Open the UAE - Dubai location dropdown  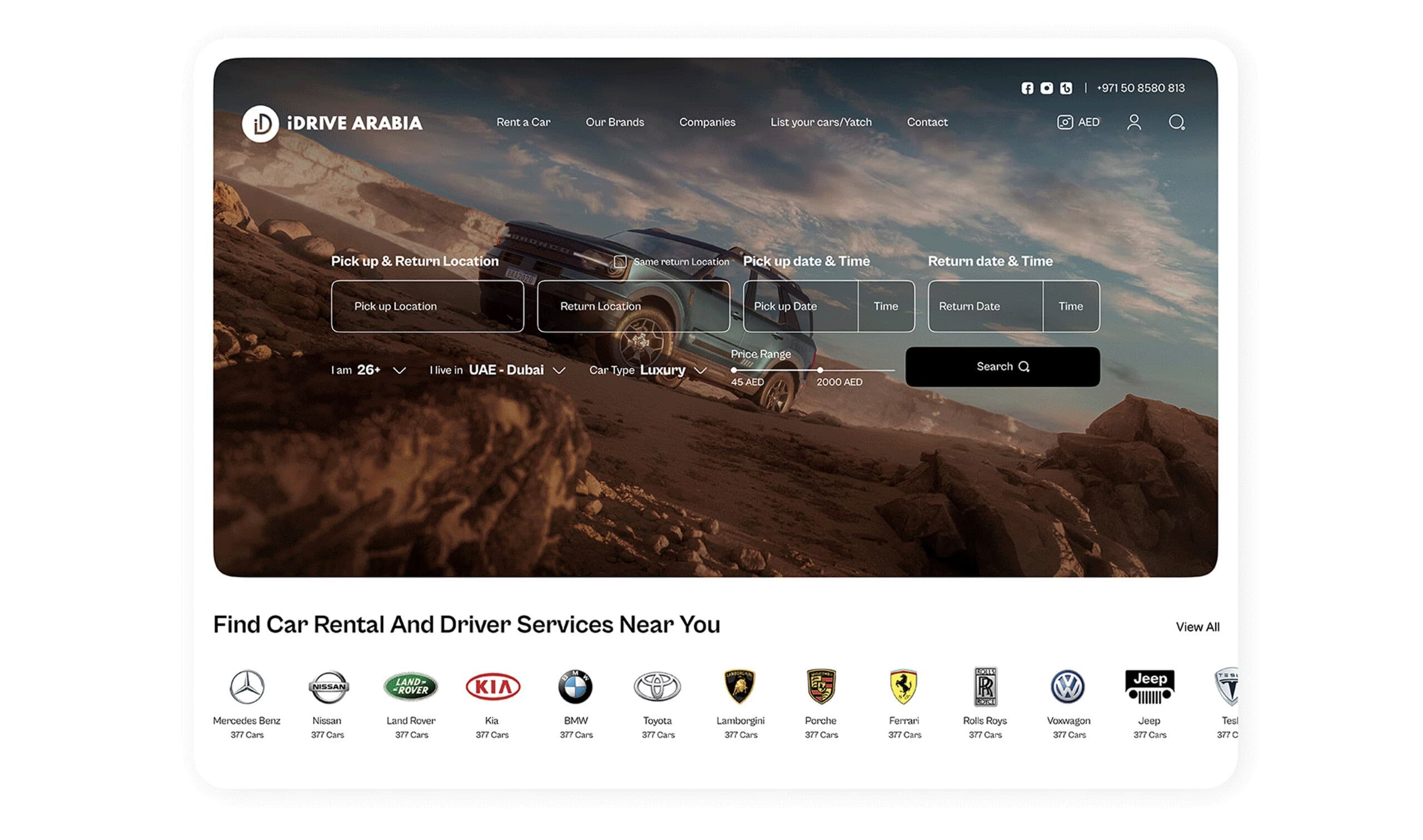(x=559, y=370)
